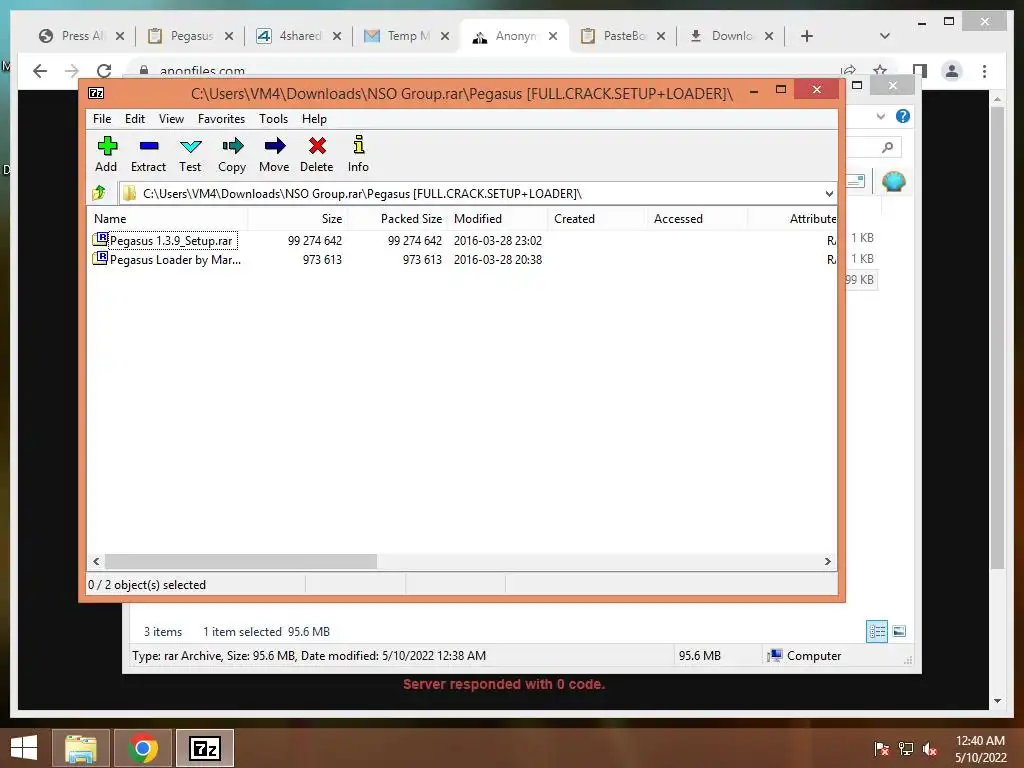1024x768 pixels.
Task: Open the Edit menu
Action: click(x=135, y=119)
